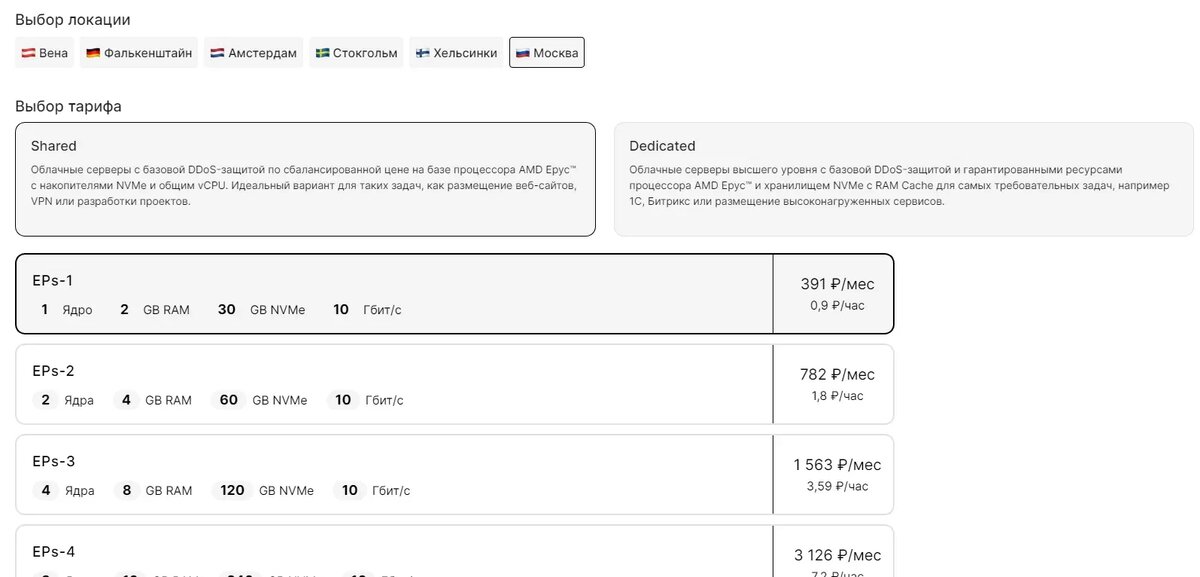Click the Выбор тарифа heading
Screen dimensions: 1200x577
click(68, 106)
